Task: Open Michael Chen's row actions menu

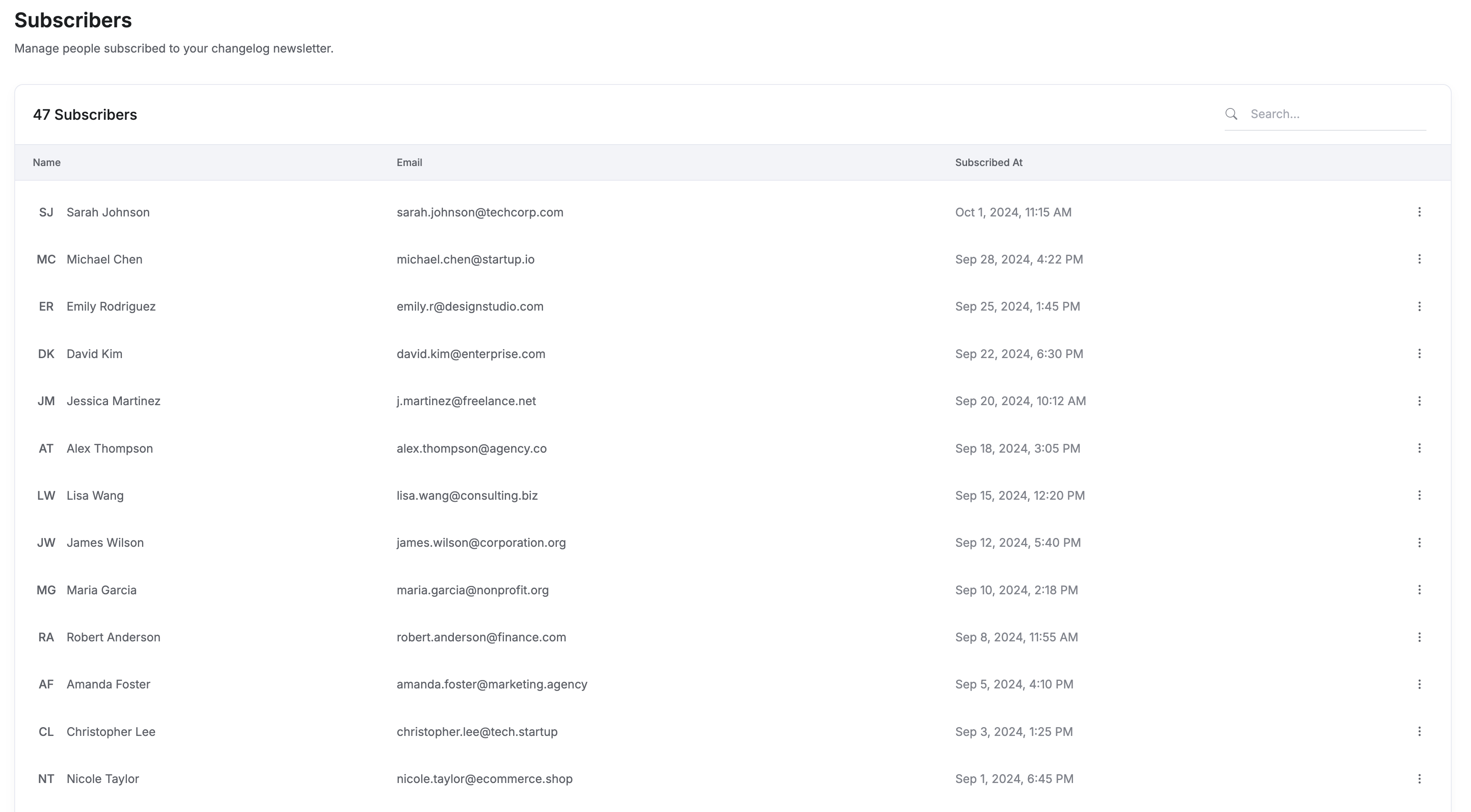Action: pyautogui.click(x=1419, y=259)
